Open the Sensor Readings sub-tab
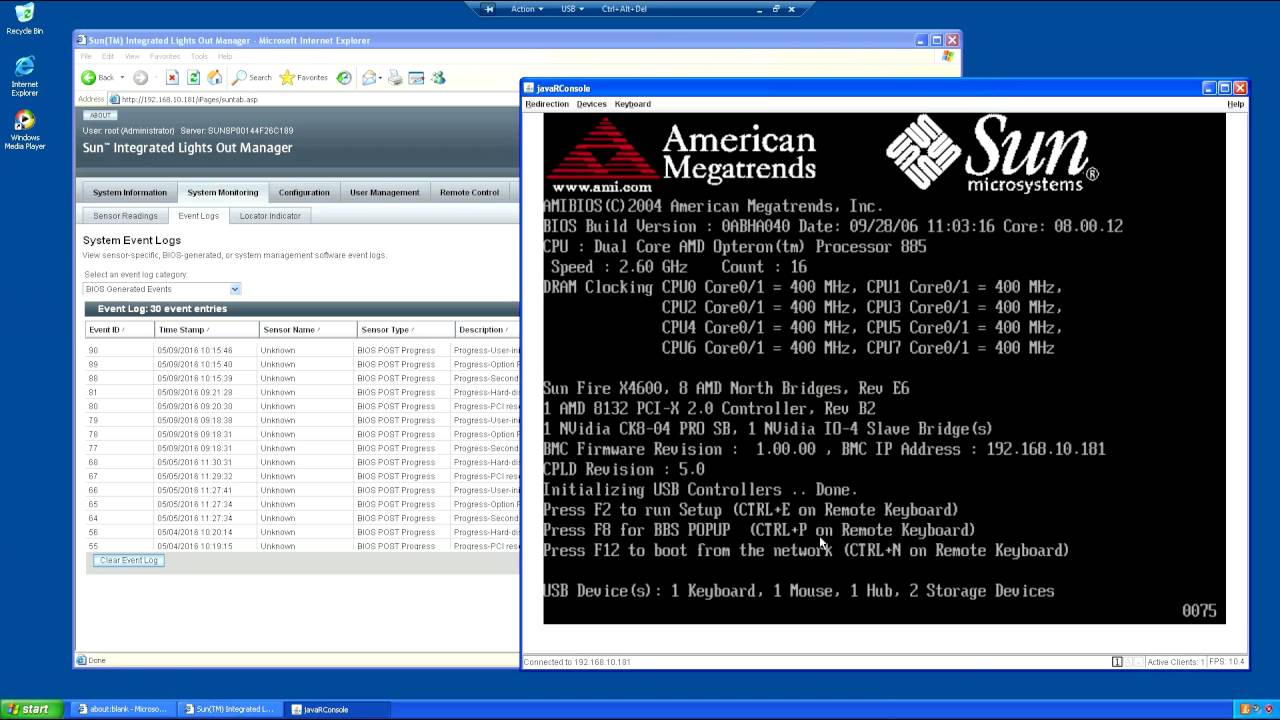 coord(125,215)
